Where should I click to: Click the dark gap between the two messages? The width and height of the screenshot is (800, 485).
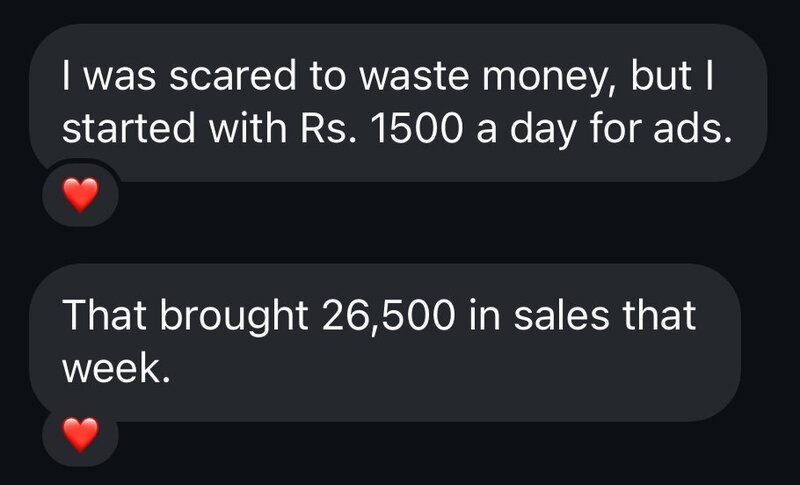point(400,238)
